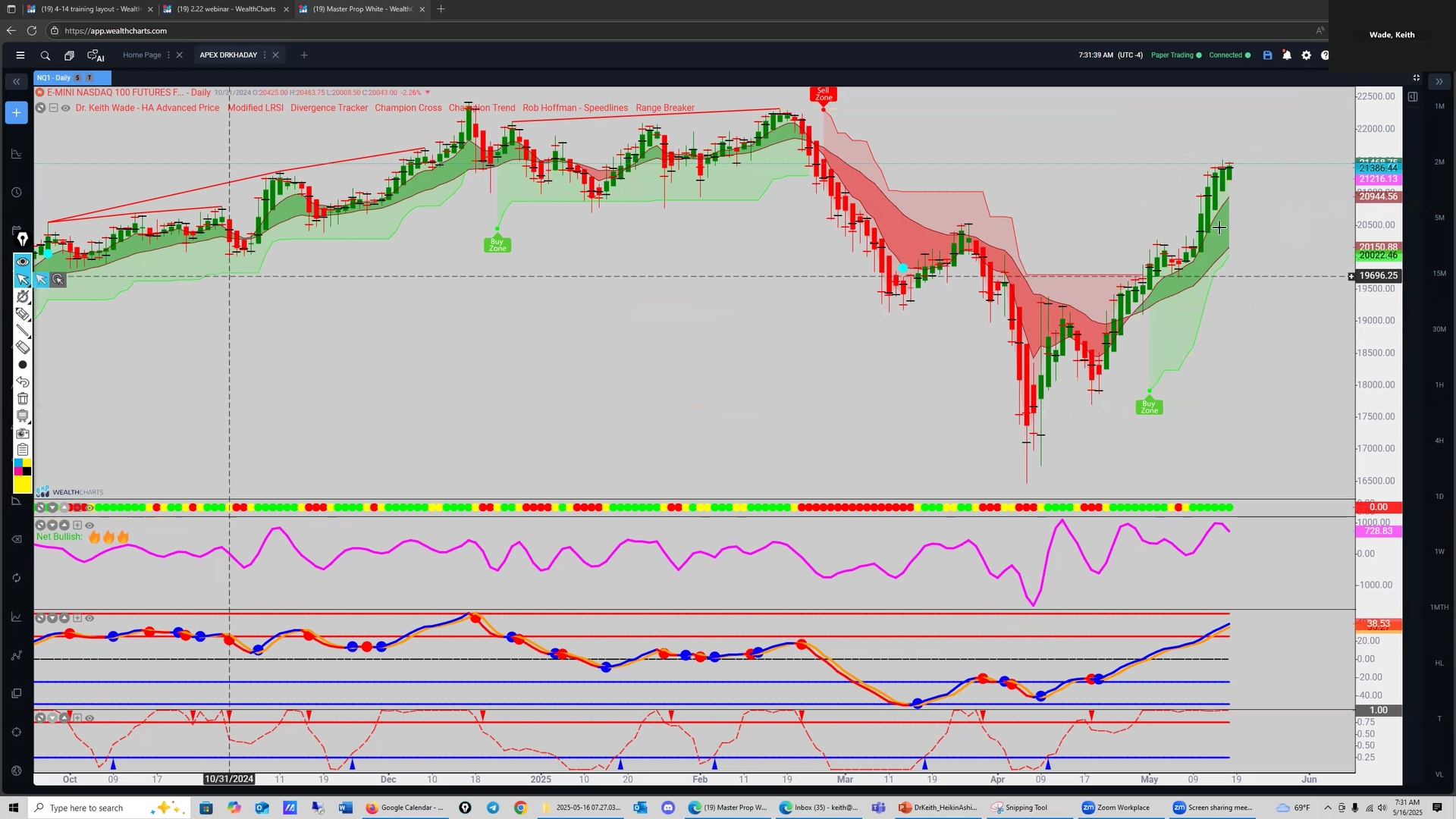Select the arrow pointer drawing tool
This screenshot has width=1456, height=819.
23,280
